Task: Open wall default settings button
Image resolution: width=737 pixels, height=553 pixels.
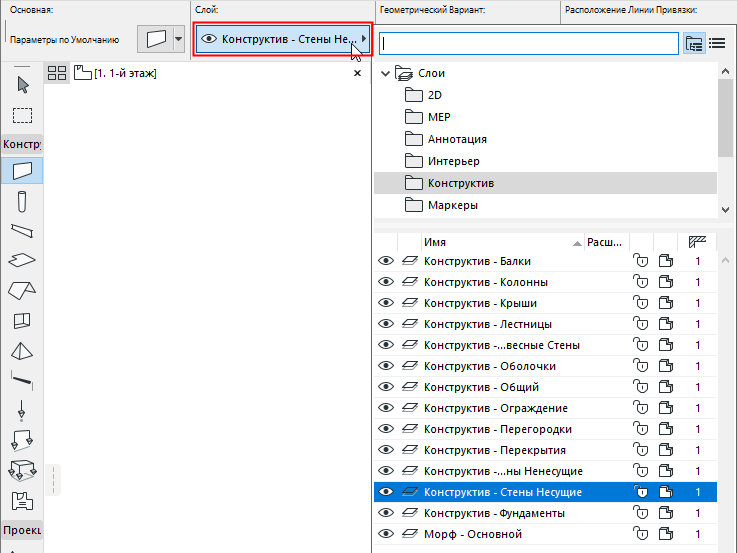Action: (x=156, y=39)
